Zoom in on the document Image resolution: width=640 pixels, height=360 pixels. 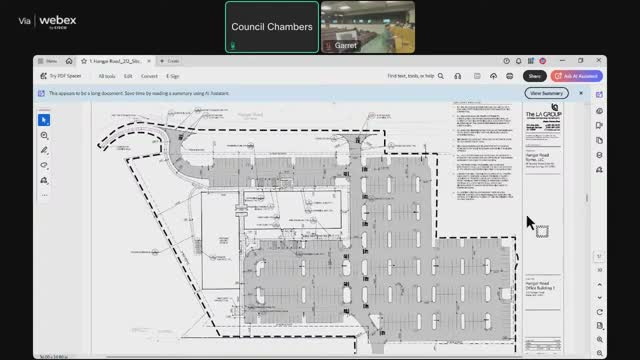point(599,340)
